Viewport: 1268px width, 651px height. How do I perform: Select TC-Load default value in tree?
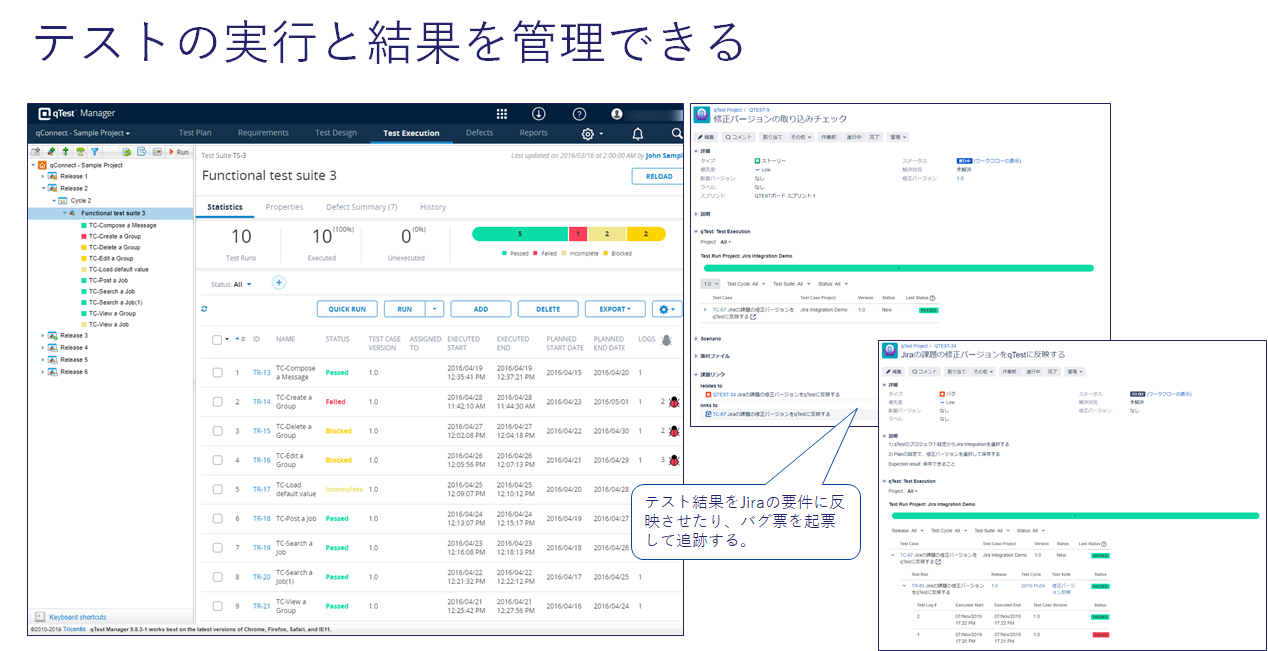coord(118,269)
